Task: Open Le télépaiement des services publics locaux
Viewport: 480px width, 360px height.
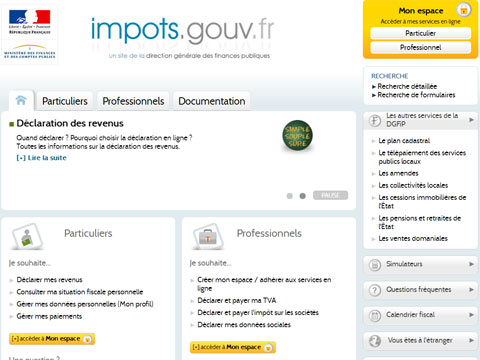Action: click(422, 157)
